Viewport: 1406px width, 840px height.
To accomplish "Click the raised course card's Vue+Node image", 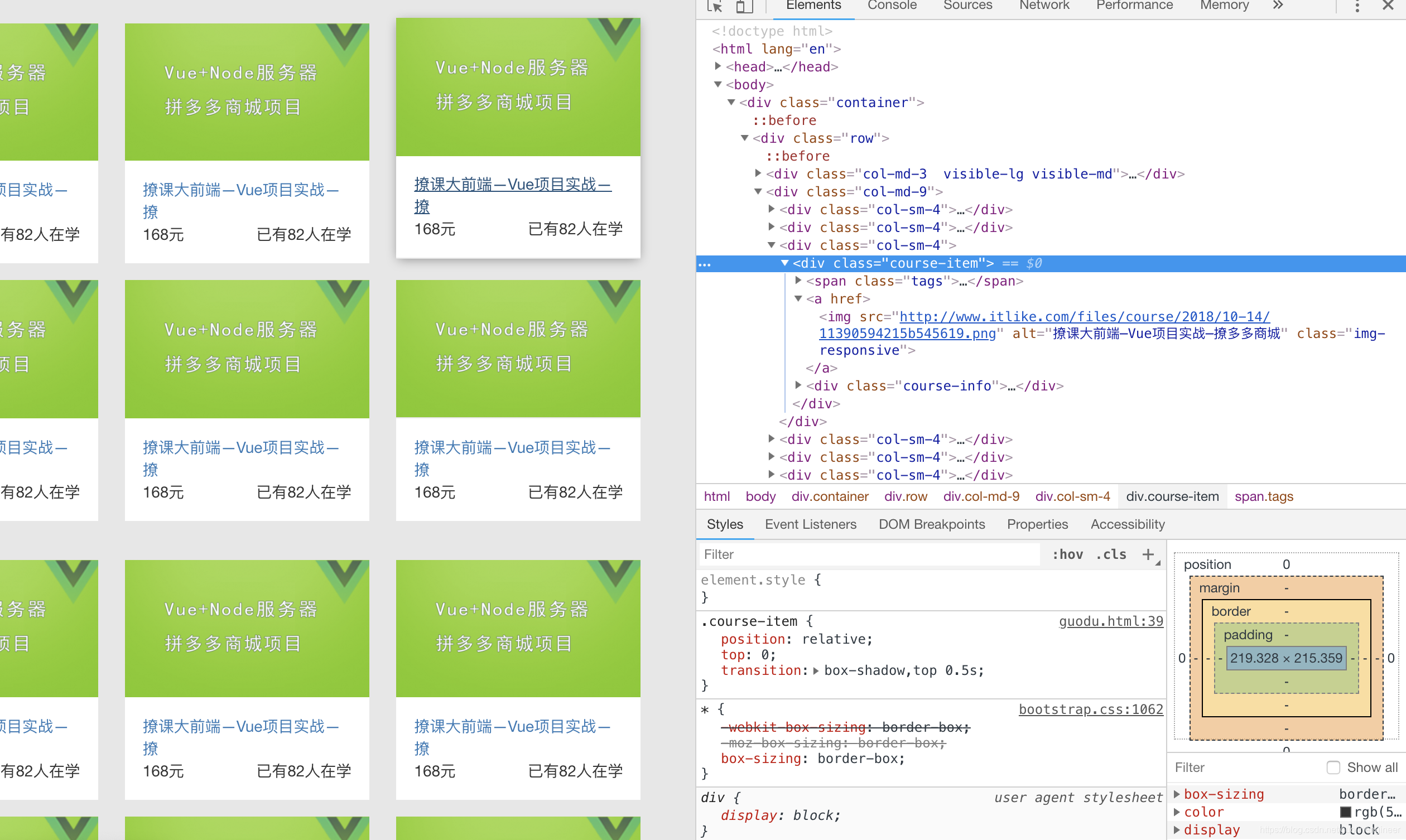I will tap(518, 86).
